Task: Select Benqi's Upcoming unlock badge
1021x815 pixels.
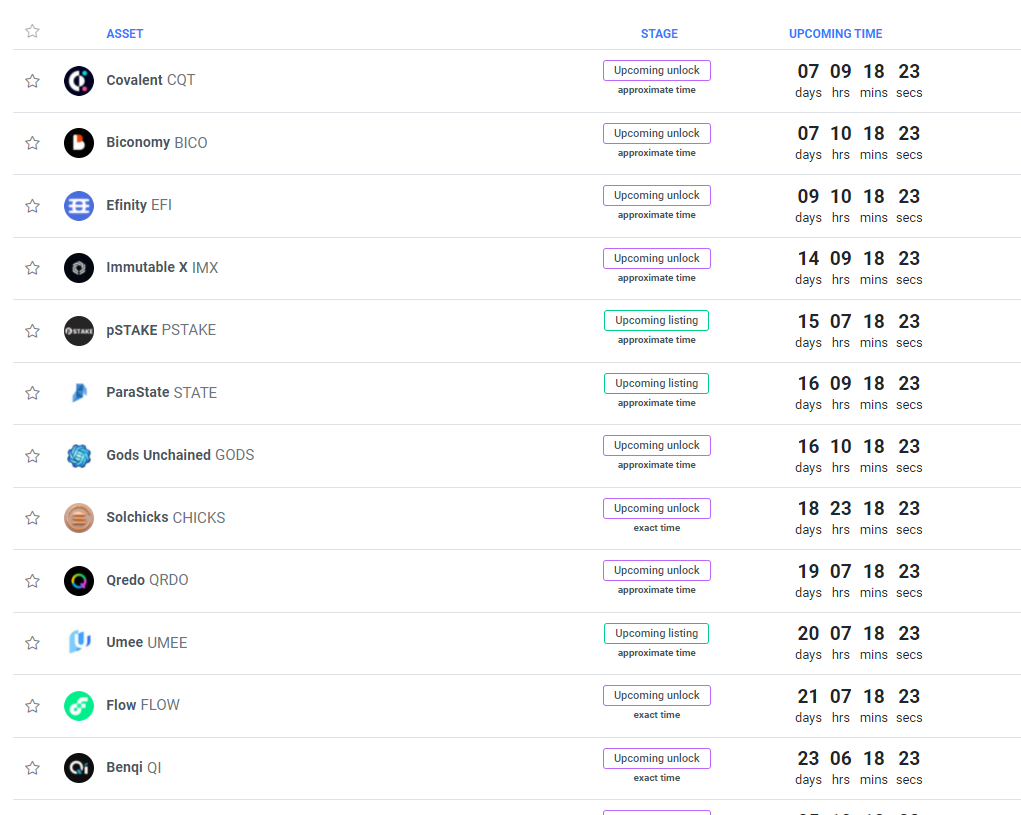Action: (656, 758)
